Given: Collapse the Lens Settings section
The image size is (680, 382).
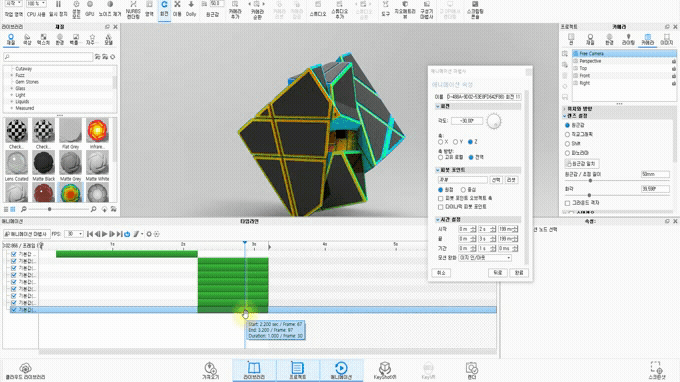Looking at the screenshot, I should coord(565,116).
